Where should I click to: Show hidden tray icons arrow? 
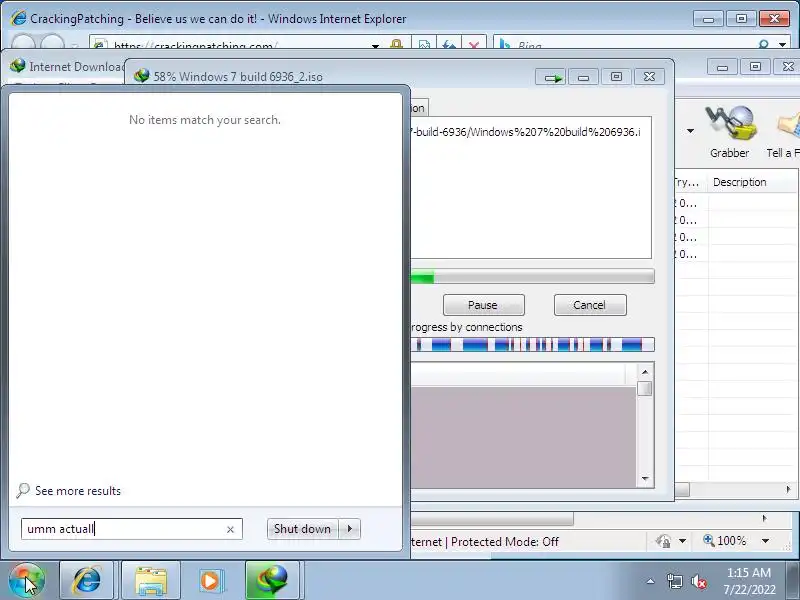651,581
